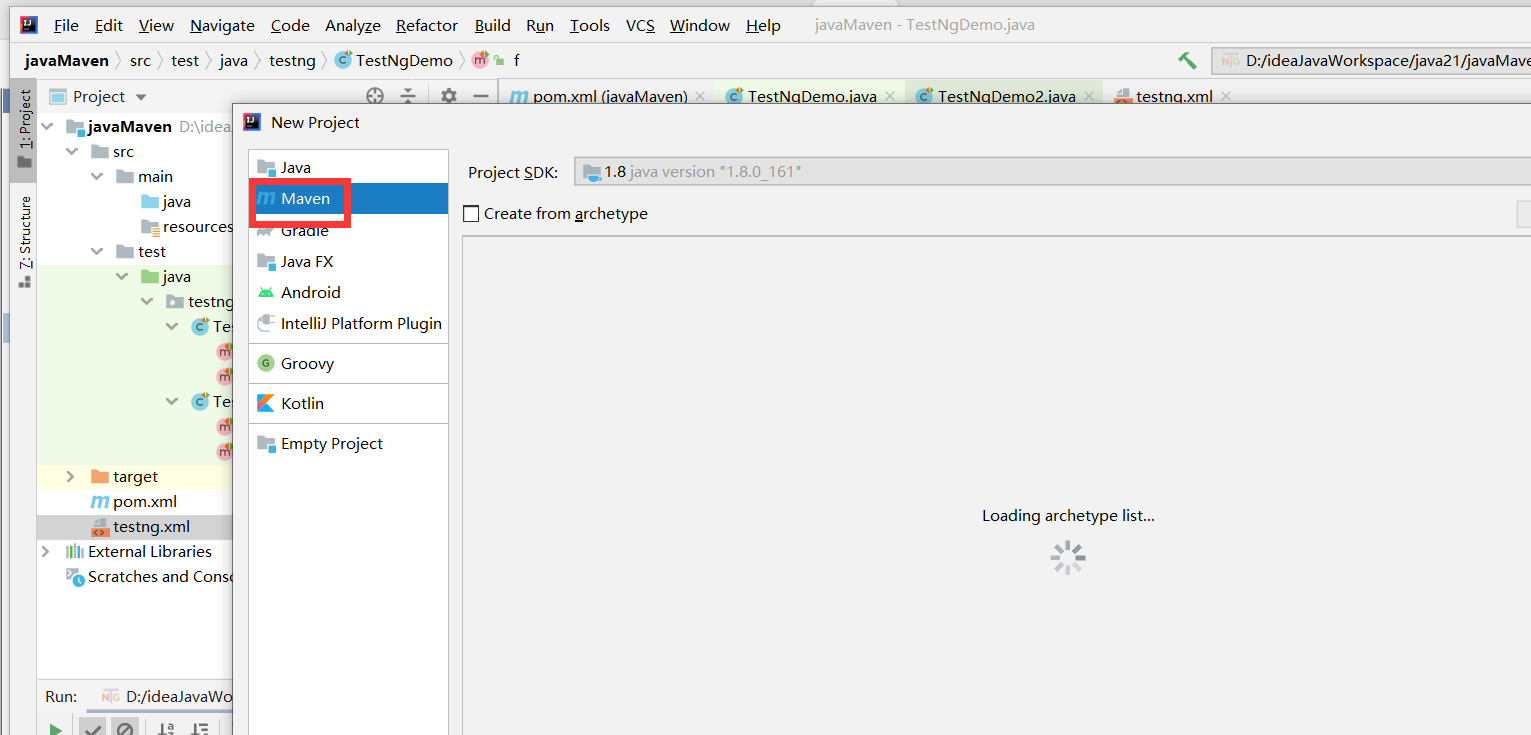Viewport: 1531px width, 735px height.
Task: Select the java folder under main
Action: click(166, 202)
